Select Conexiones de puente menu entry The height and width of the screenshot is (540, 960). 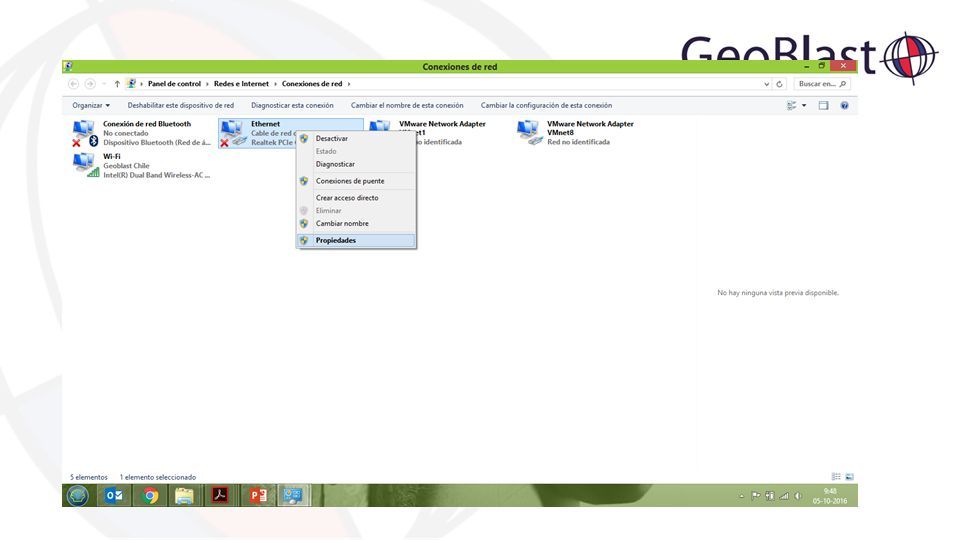[x=350, y=181]
